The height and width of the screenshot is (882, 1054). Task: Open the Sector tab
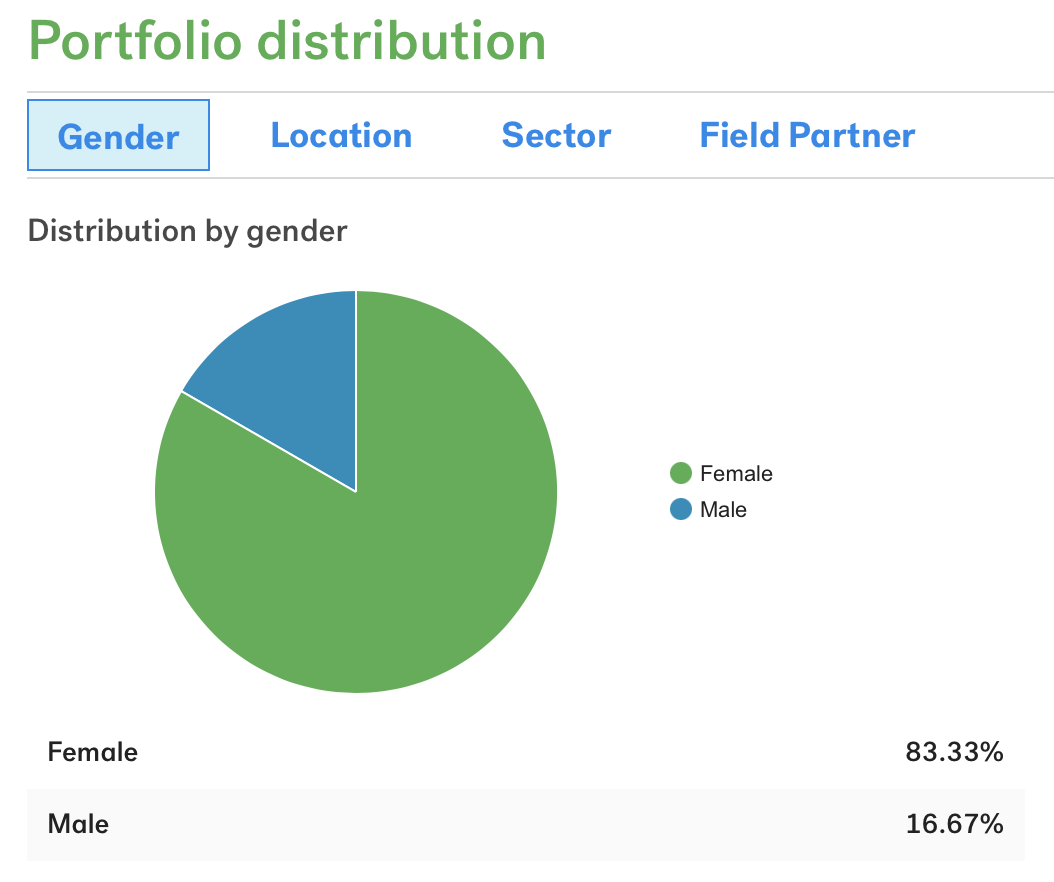click(x=557, y=135)
